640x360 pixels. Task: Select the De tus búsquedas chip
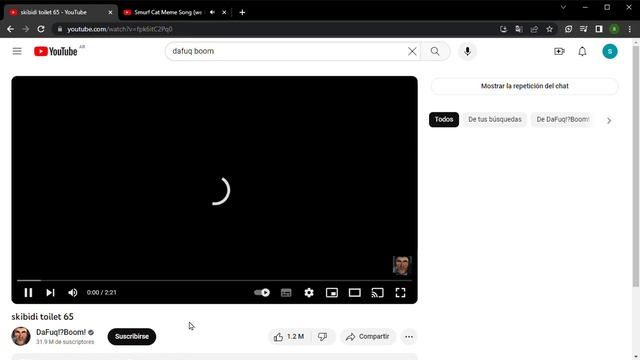pos(495,120)
